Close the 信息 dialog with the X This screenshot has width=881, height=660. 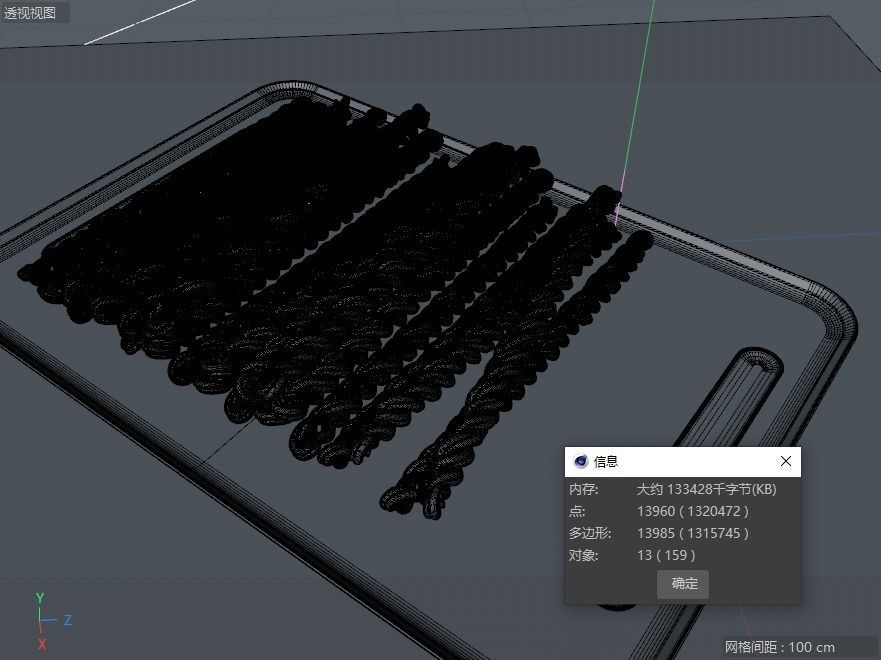(785, 461)
